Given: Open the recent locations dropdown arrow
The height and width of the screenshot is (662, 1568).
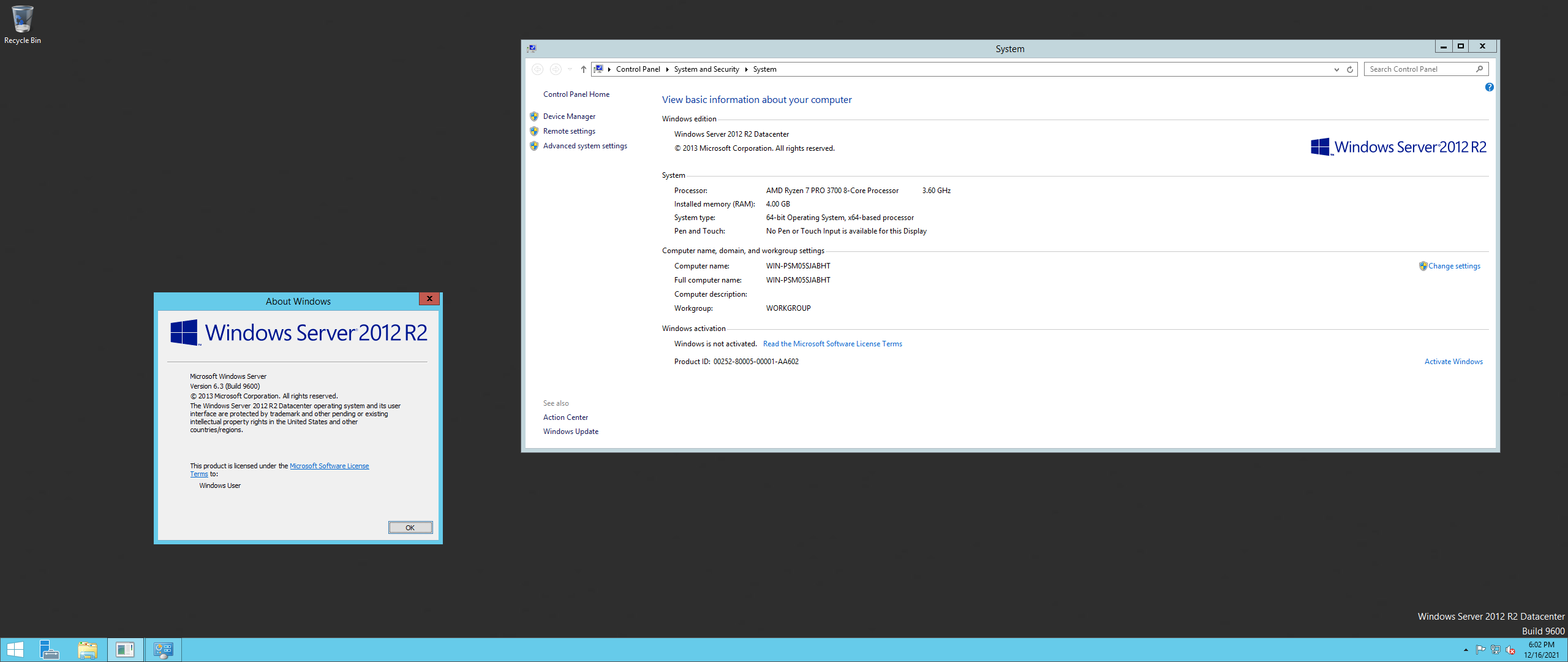Looking at the screenshot, I should [x=570, y=69].
